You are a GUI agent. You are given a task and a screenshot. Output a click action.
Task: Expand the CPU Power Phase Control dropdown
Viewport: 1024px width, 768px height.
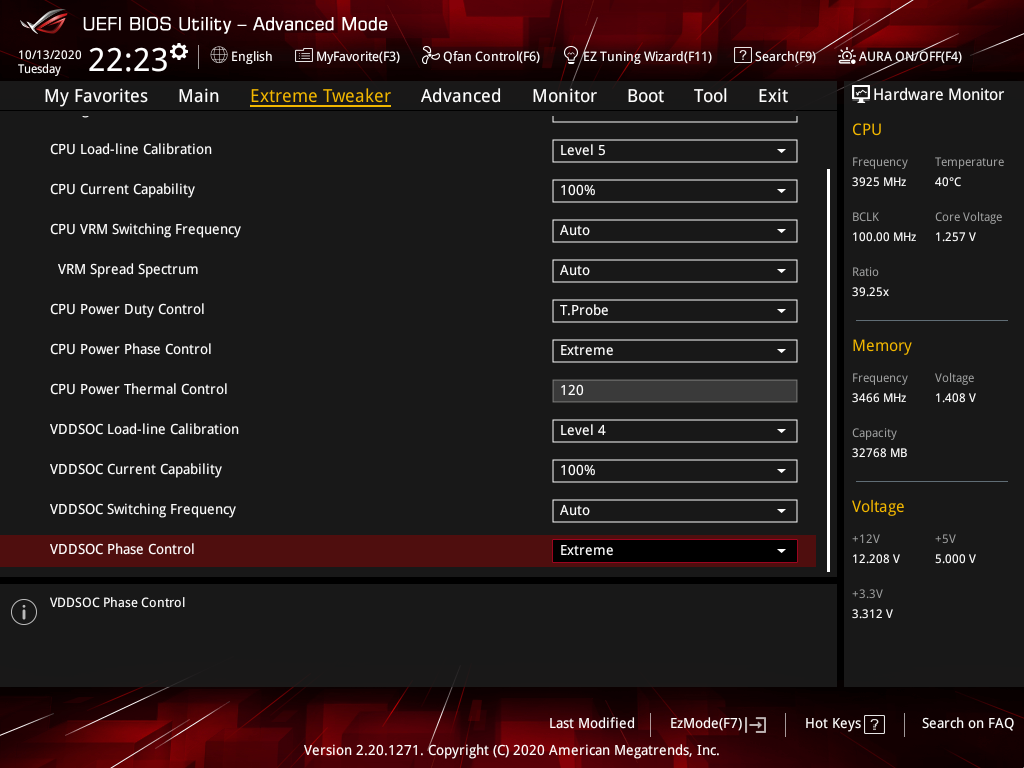point(675,351)
